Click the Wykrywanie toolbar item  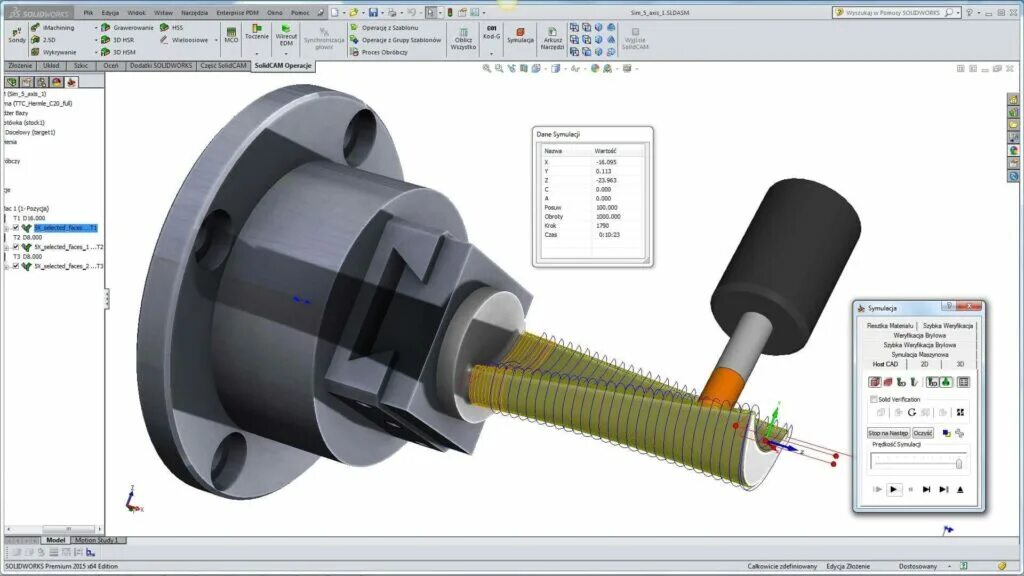point(53,52)
